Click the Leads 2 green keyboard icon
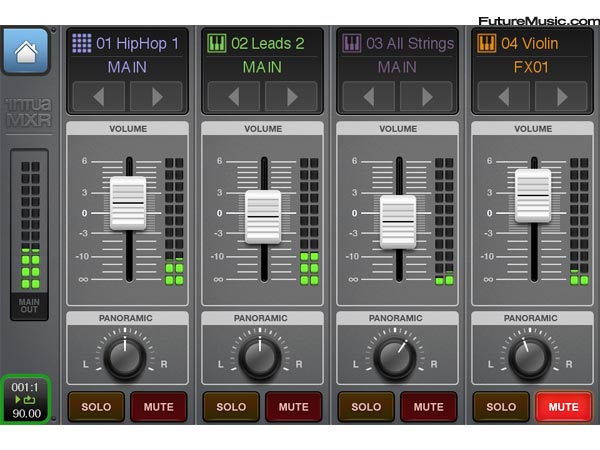600x450 pixels. tap(217, 43)
